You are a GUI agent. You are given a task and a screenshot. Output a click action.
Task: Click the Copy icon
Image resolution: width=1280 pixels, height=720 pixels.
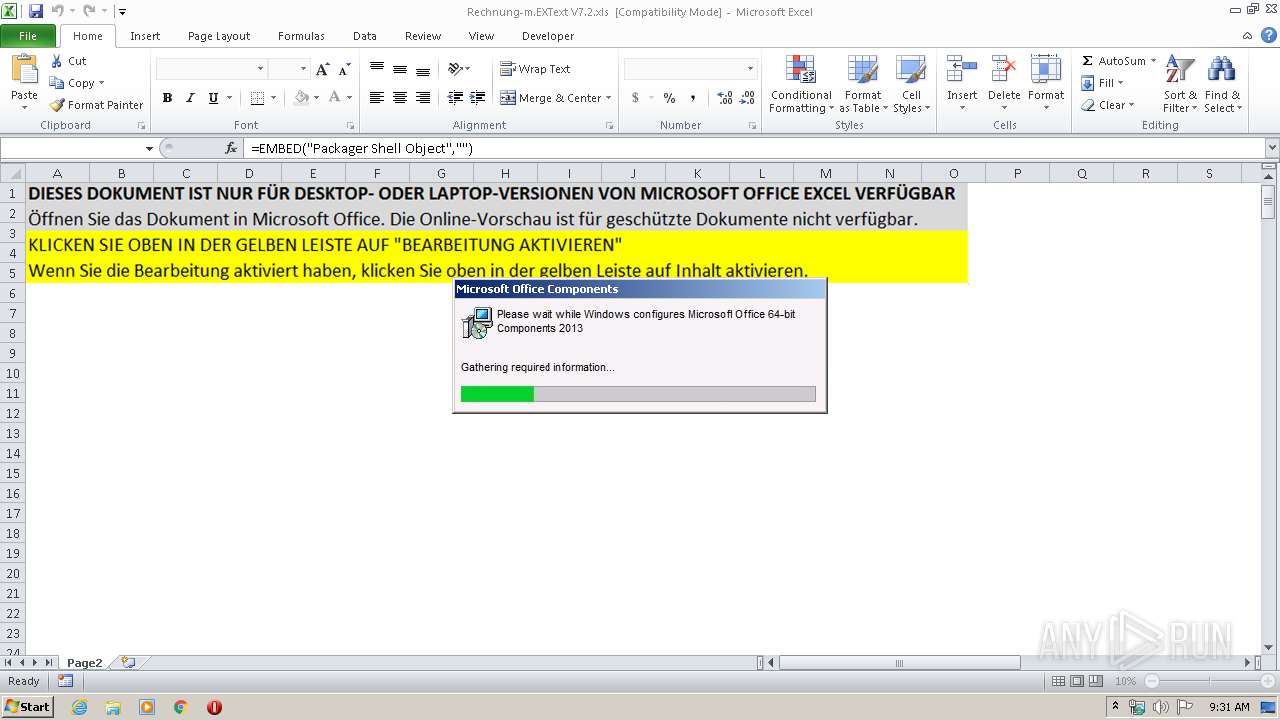pyautogui.click(x=57, y=83)
